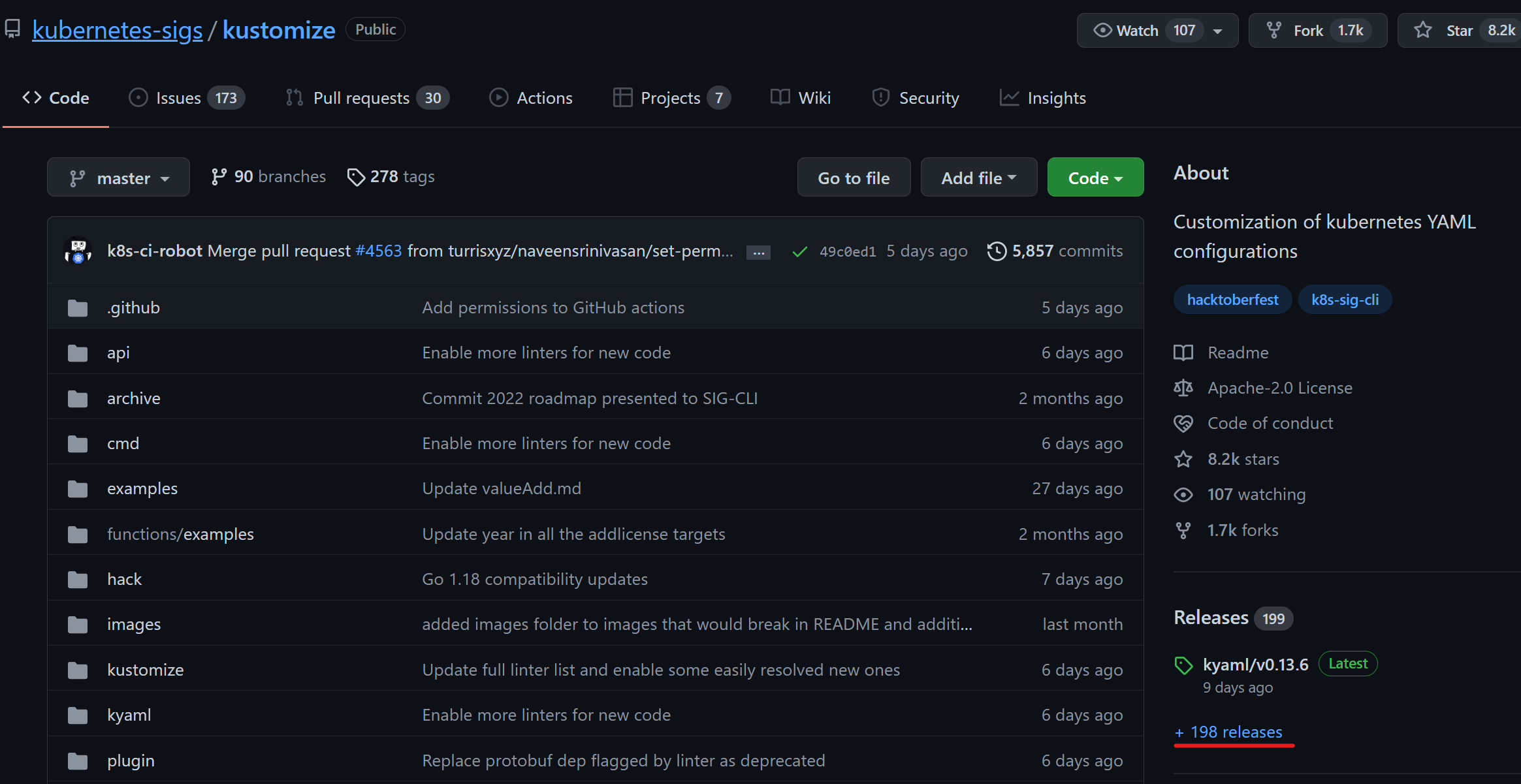Expand the hidden commit message ellipsis
1521x784 pixels.
coord(758,253)
